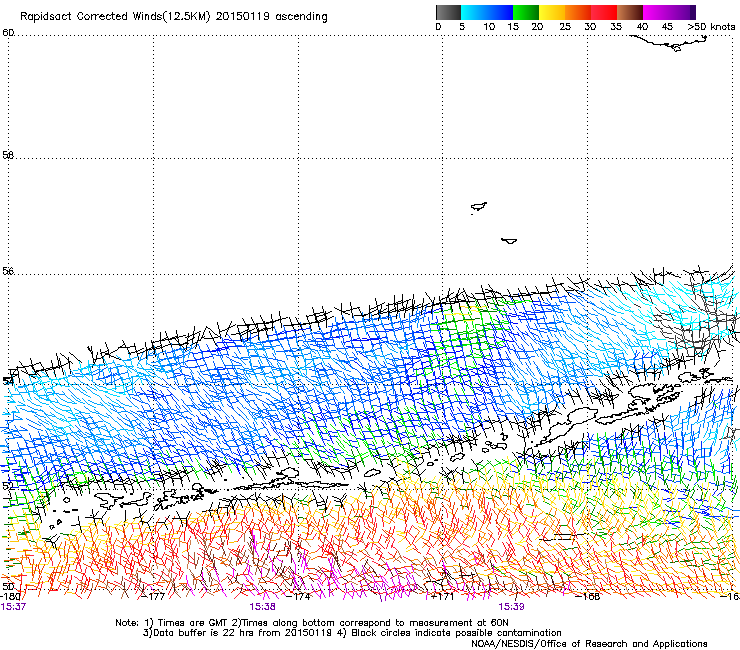Click the magenta 40-45 knots legend swatch

(x=656, y=12)
